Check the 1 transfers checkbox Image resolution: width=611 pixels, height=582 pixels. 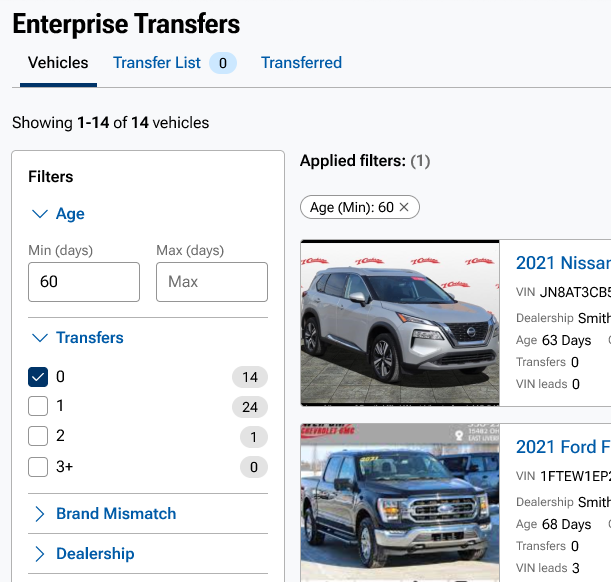[38, 406]
